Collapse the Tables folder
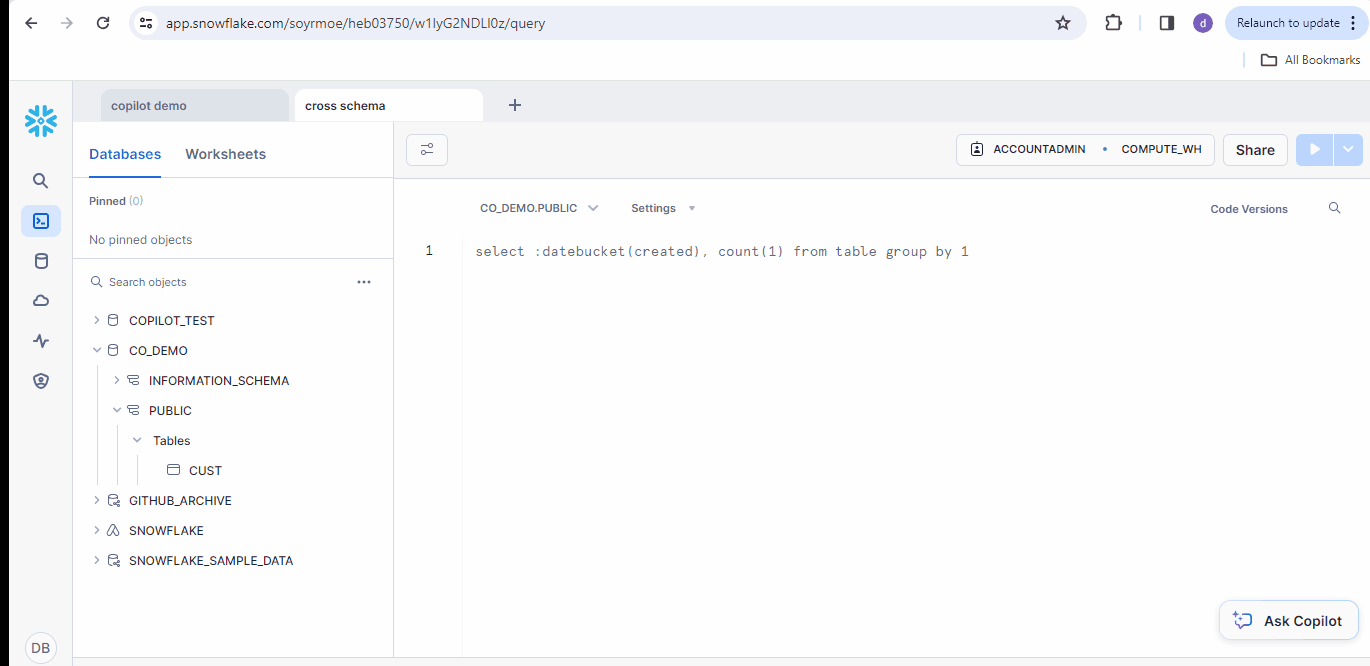Image resolution: width=1370 pixels, height=666 pixels. pyautogui.click(x=137, y=441)
